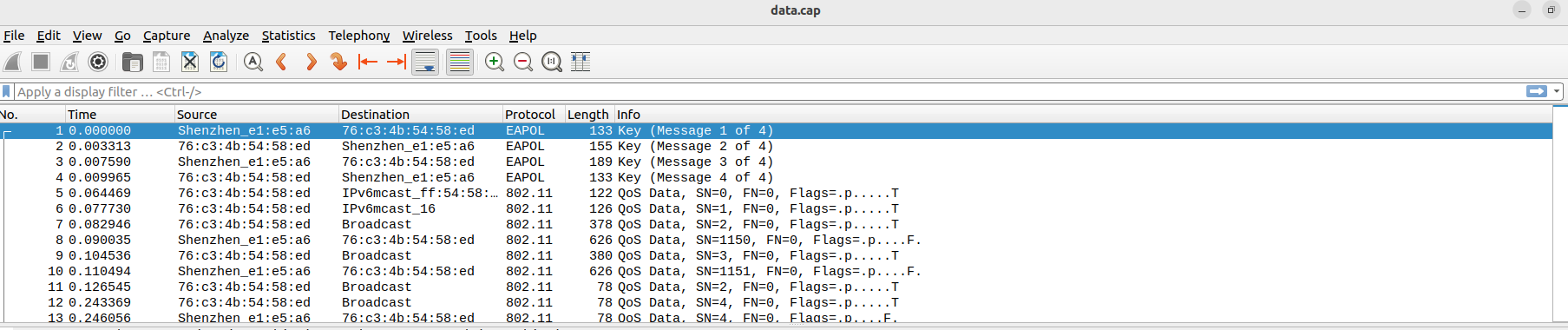This screenshot has height=330, width=1568.
Task: Sort by the Source column header
Action: coord(256,115)
